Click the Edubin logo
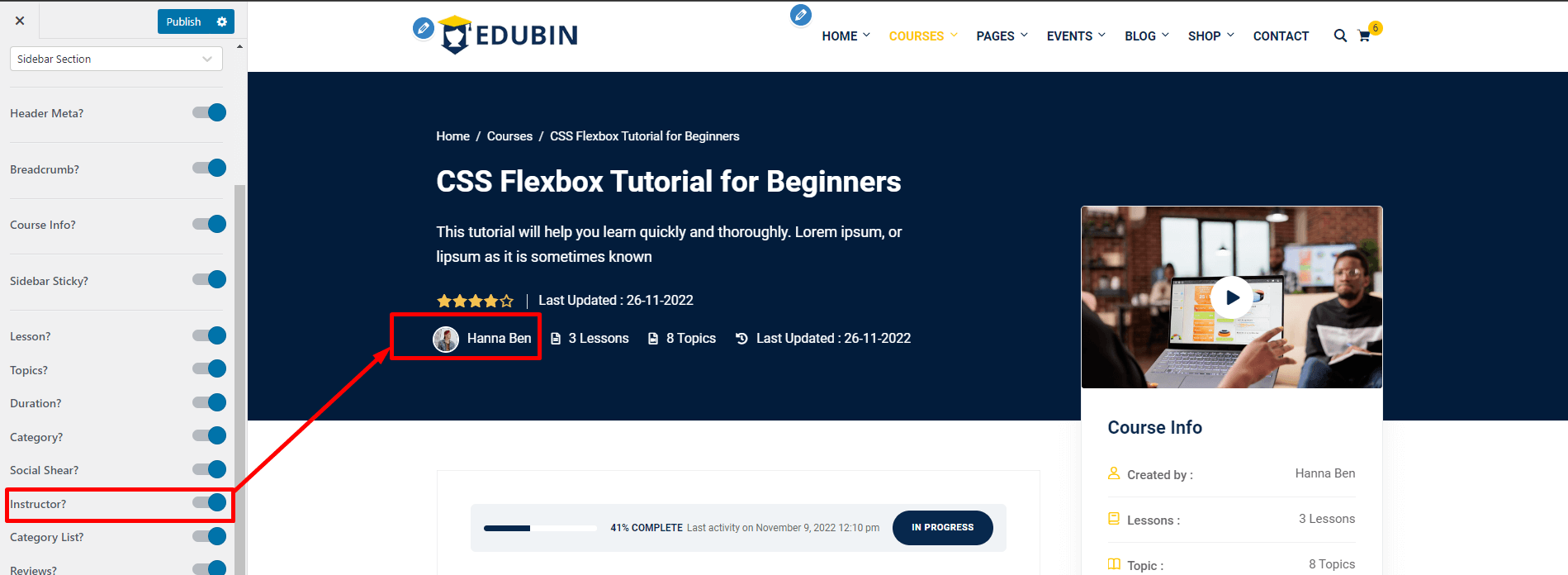 [509, 35]
